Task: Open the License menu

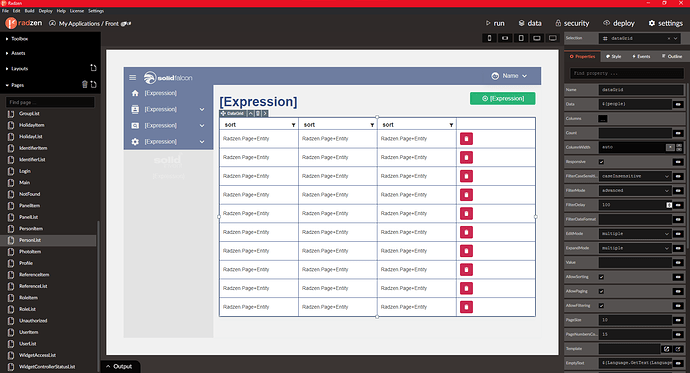Action: point(77,11)
